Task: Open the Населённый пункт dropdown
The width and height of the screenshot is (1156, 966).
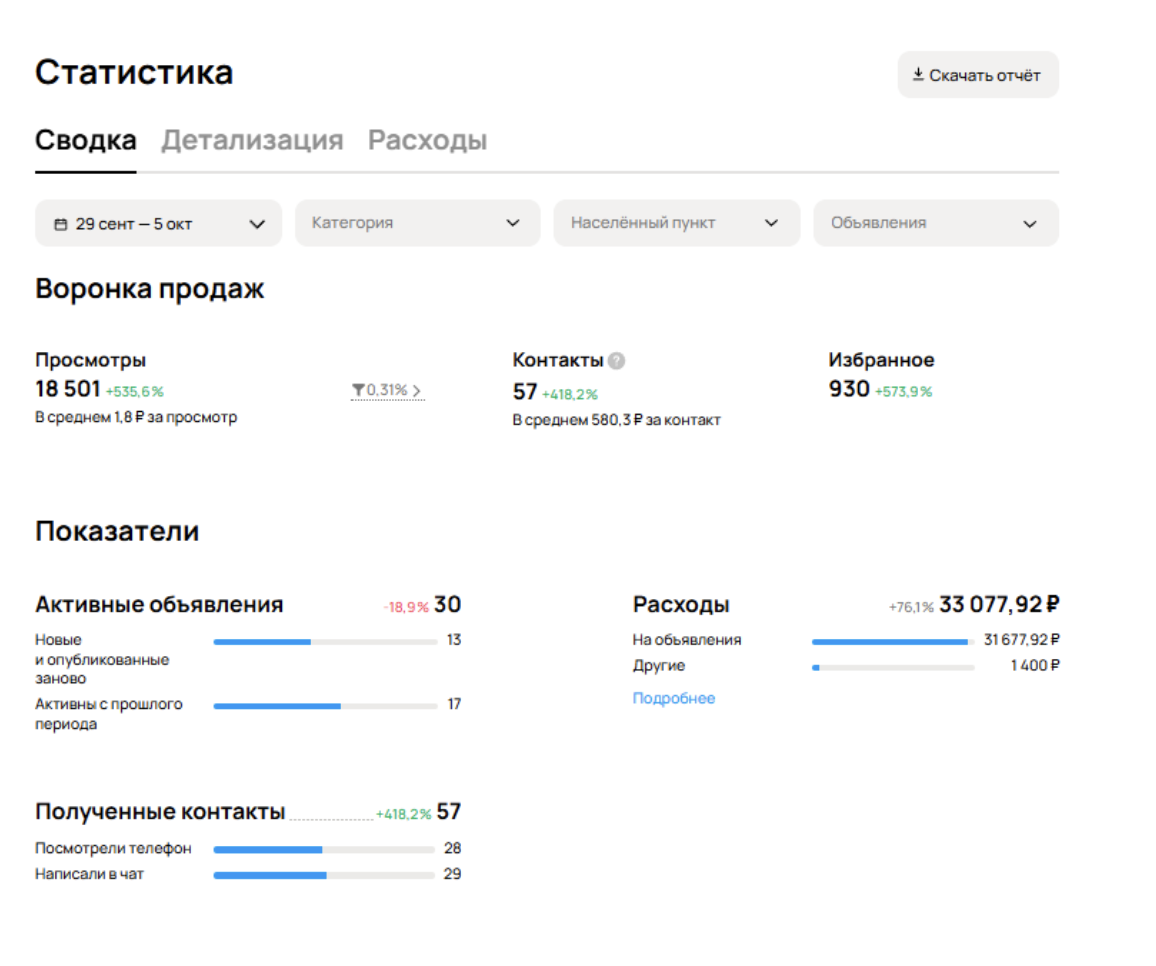Action: tap(676, 223)
